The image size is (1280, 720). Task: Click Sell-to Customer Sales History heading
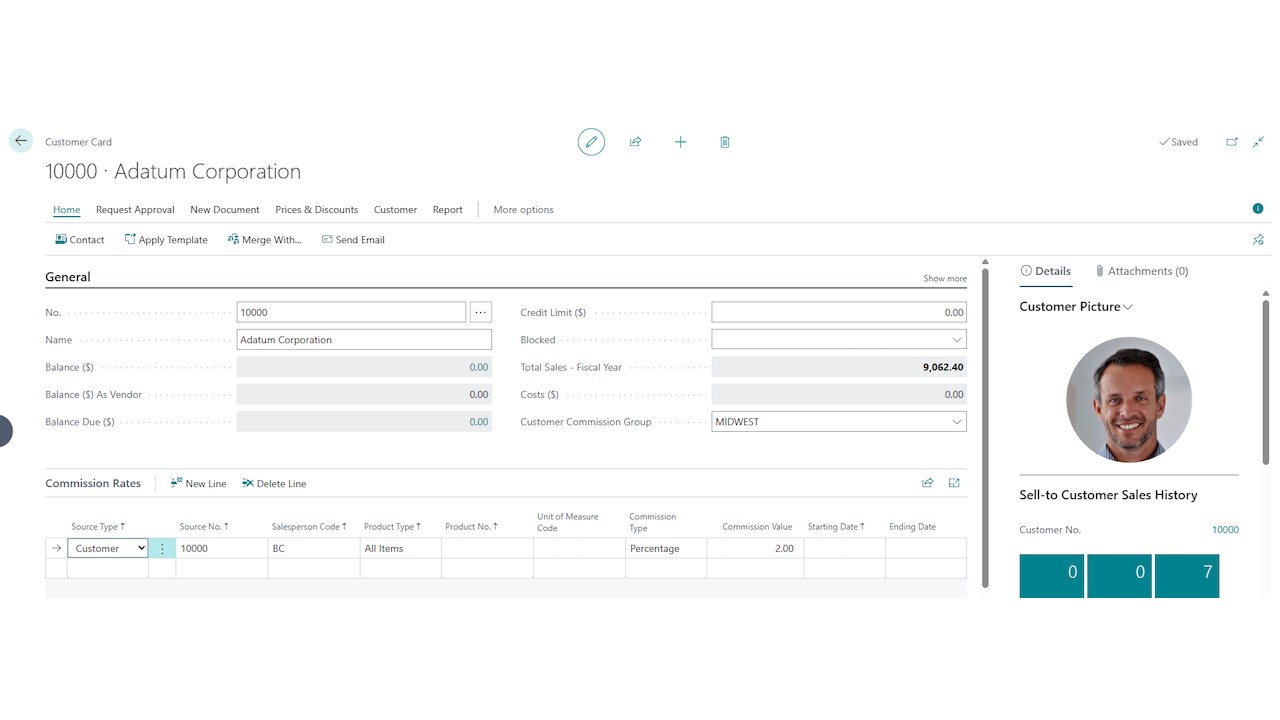coord(1108,495)
